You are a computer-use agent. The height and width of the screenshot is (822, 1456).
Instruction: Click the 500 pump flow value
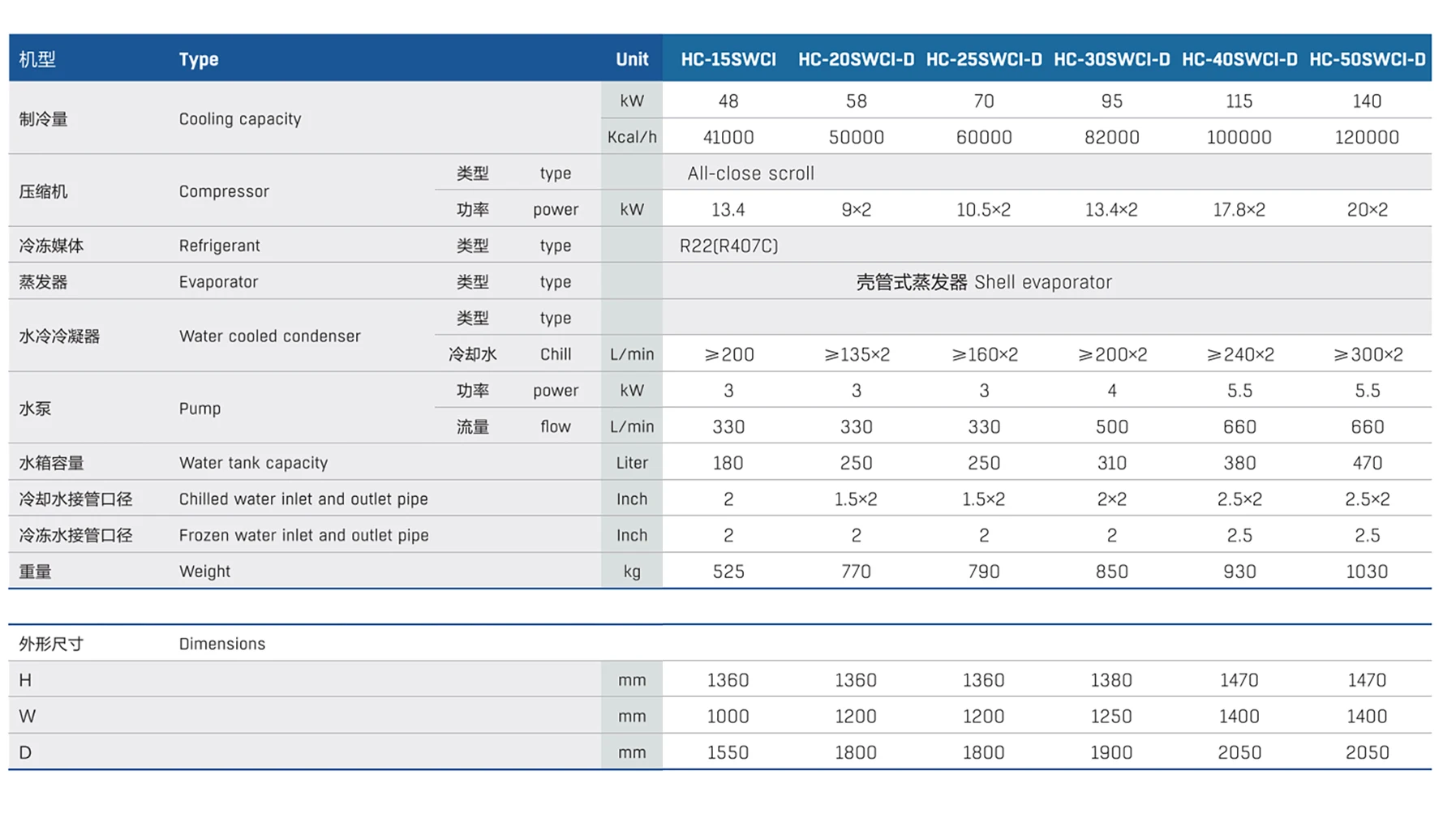coord(1111,427)
